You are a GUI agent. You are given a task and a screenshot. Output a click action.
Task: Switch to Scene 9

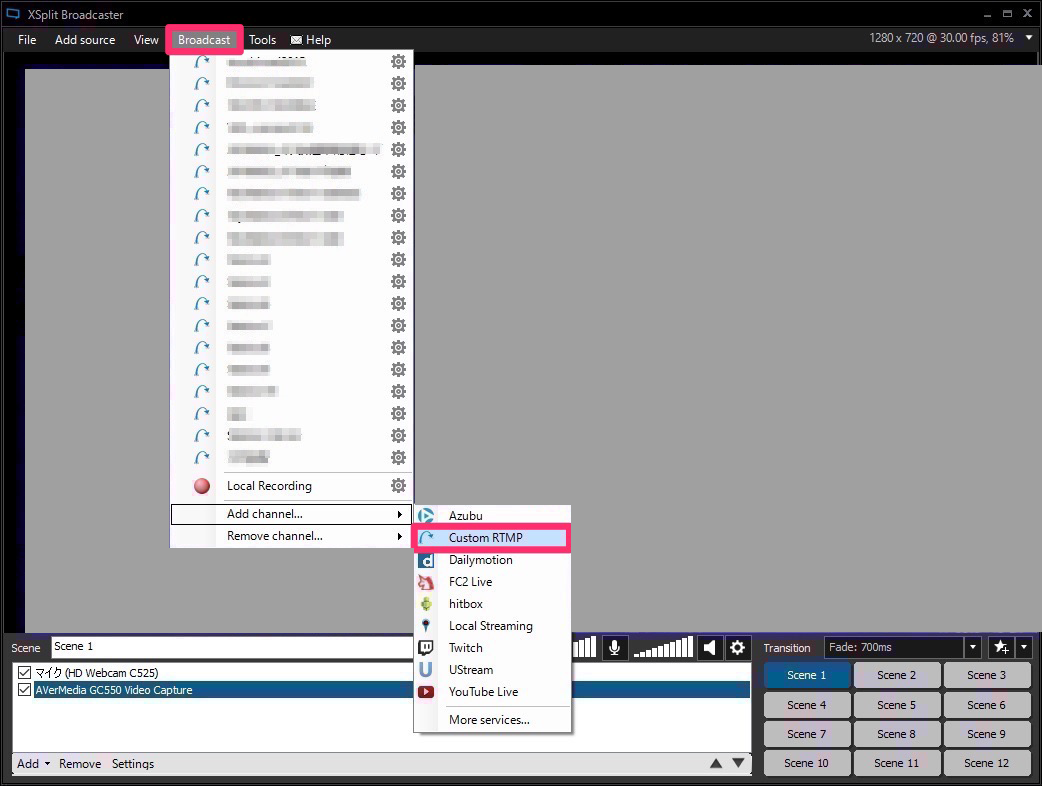(x=987, y=734)
